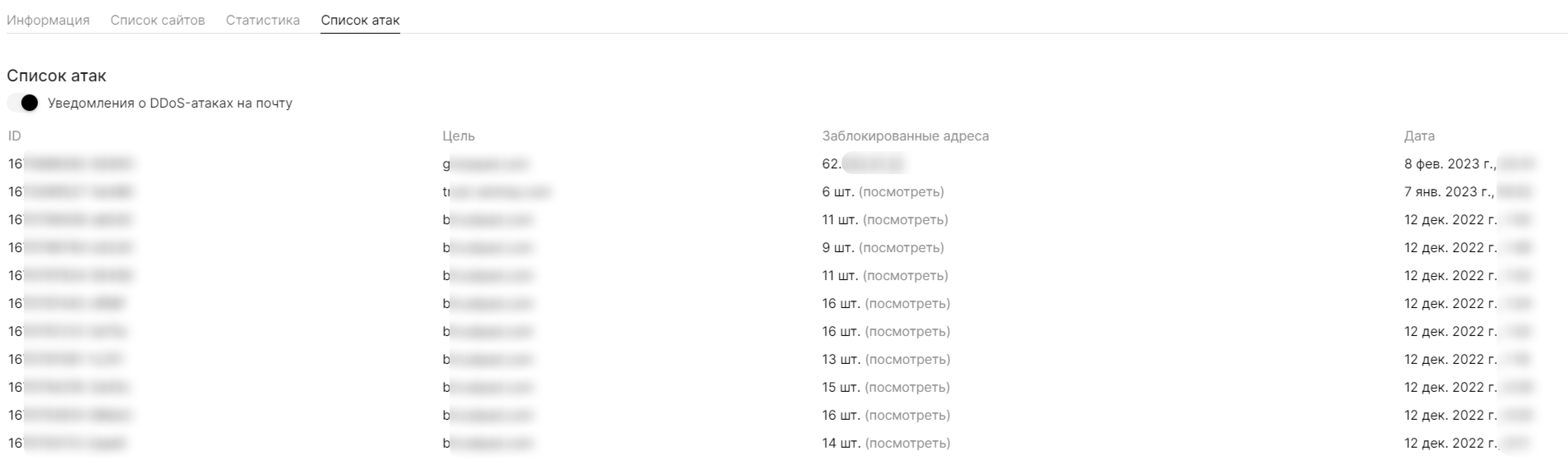The image size is (1568, 469).
Task: Click the Дата column header
Action: (1419, 136)
